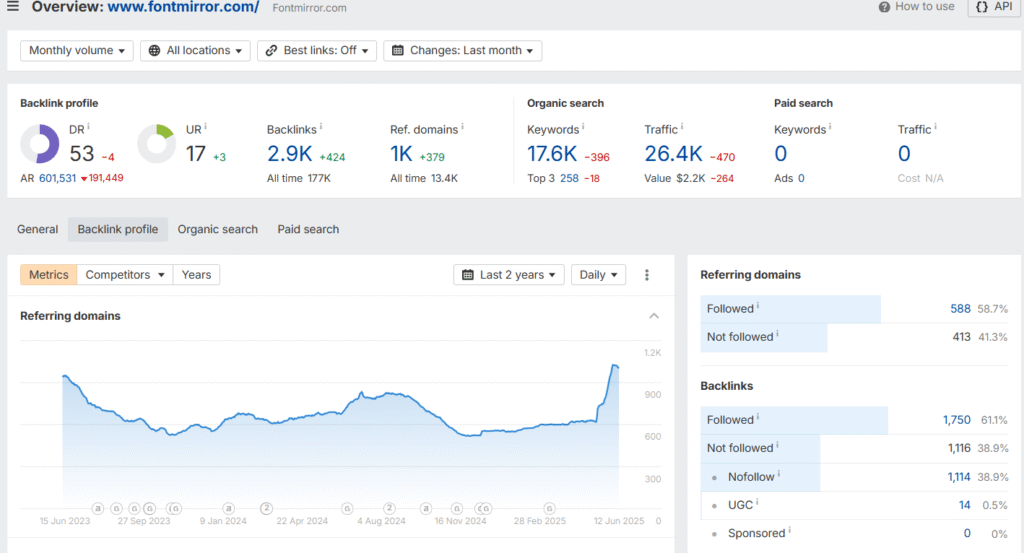1024x553 pixels.
Task: Select the Metrics chart tab
Action: pos(48,275)
